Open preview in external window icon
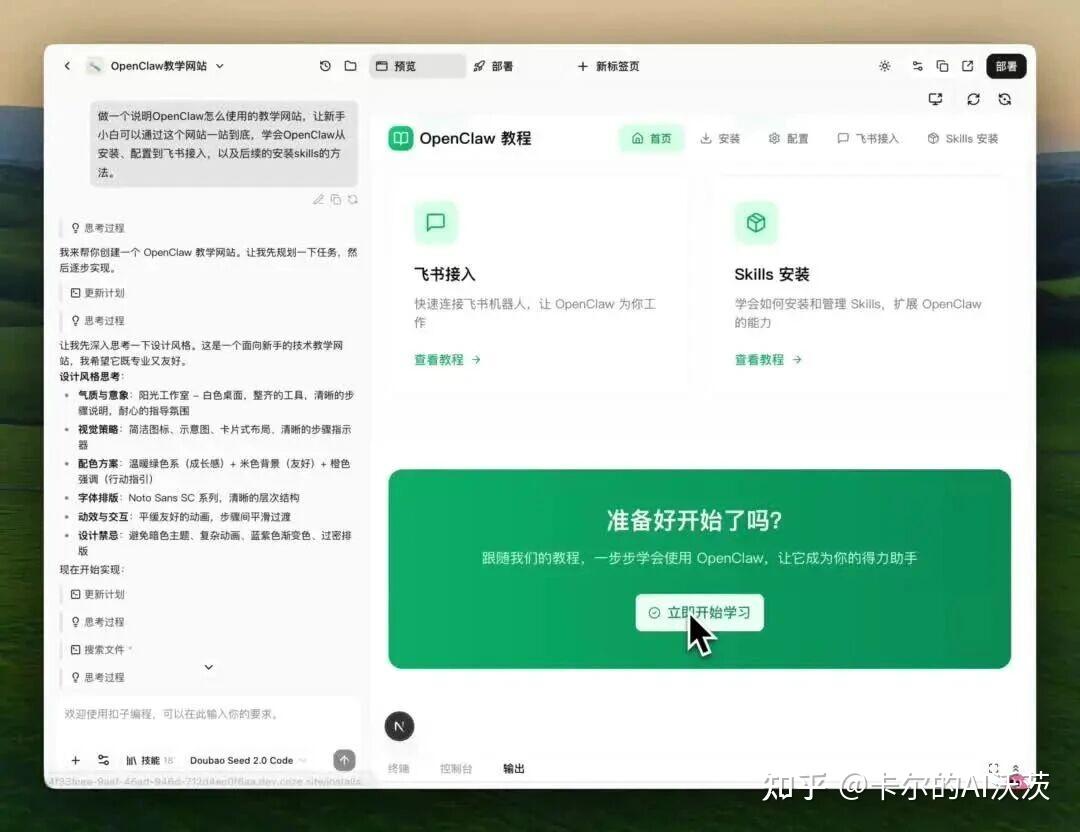 968,66
